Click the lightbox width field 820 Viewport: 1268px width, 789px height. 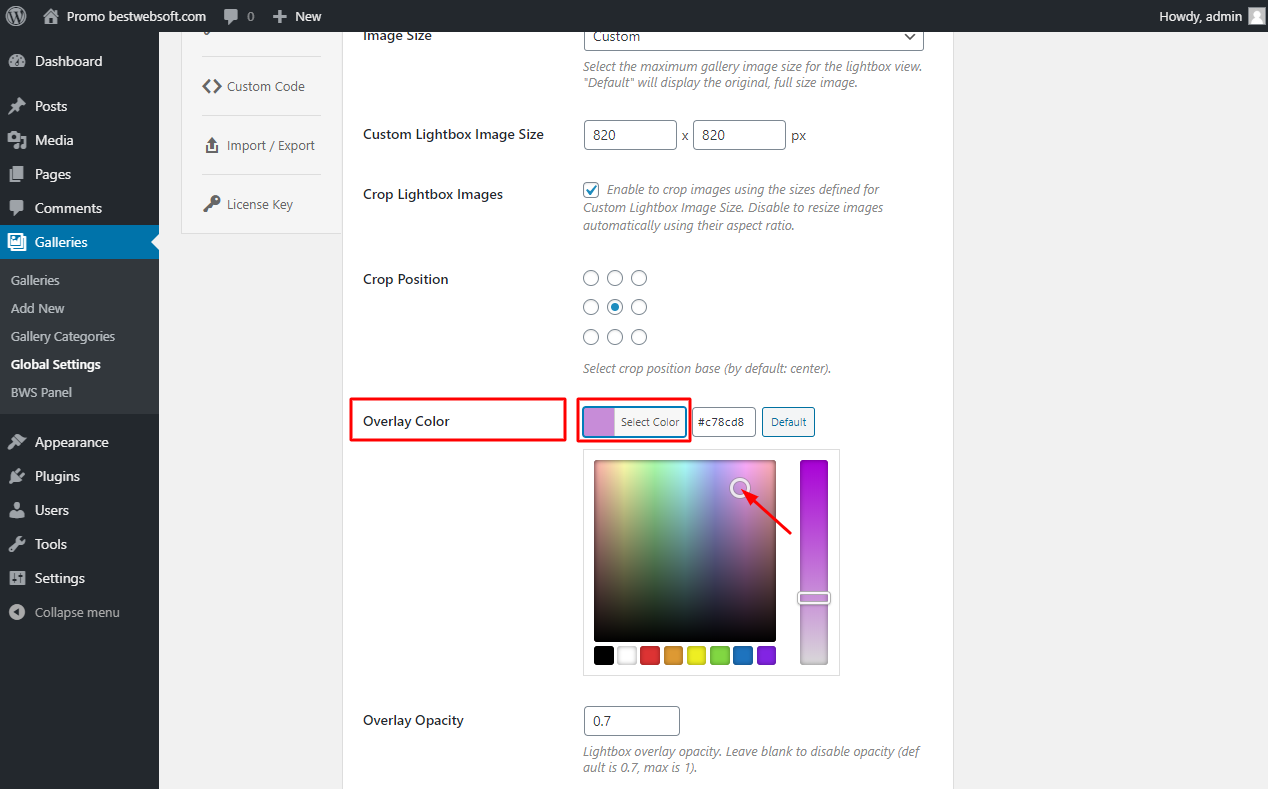click(x=631, y=135)
